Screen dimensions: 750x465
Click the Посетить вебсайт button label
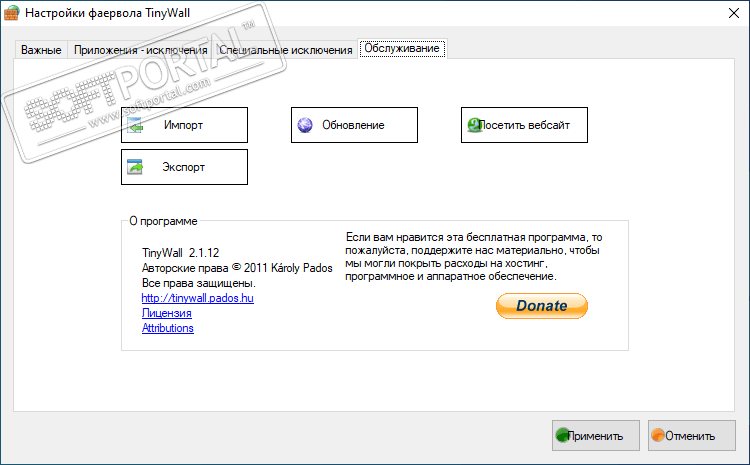(524, 125)
